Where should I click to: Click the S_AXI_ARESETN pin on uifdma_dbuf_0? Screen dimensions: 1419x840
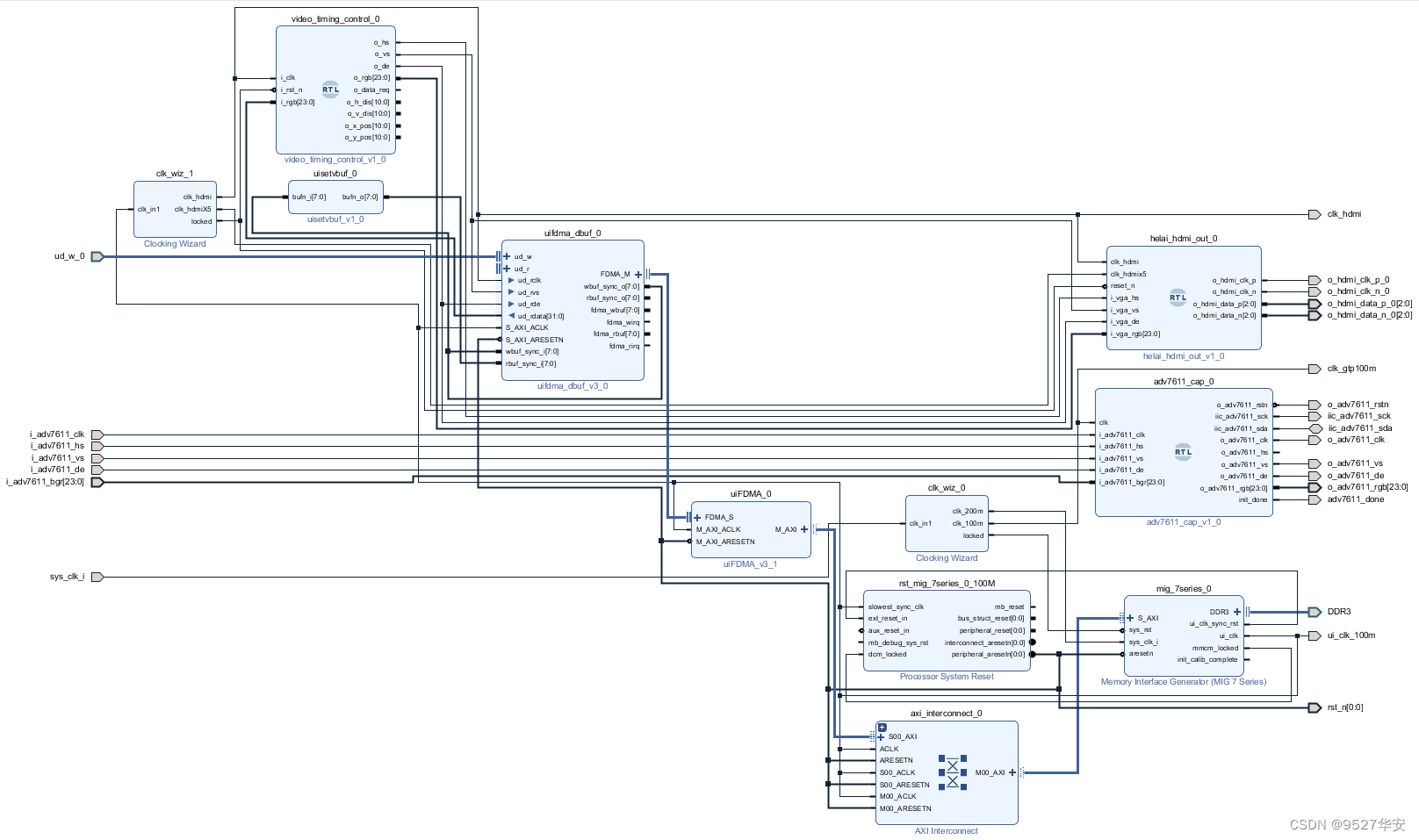(534, 340)
